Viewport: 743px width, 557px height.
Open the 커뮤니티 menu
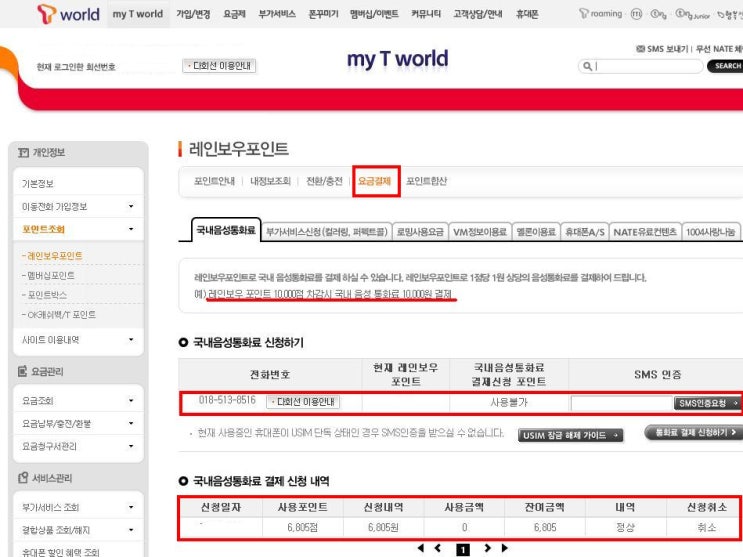point(426,14)
